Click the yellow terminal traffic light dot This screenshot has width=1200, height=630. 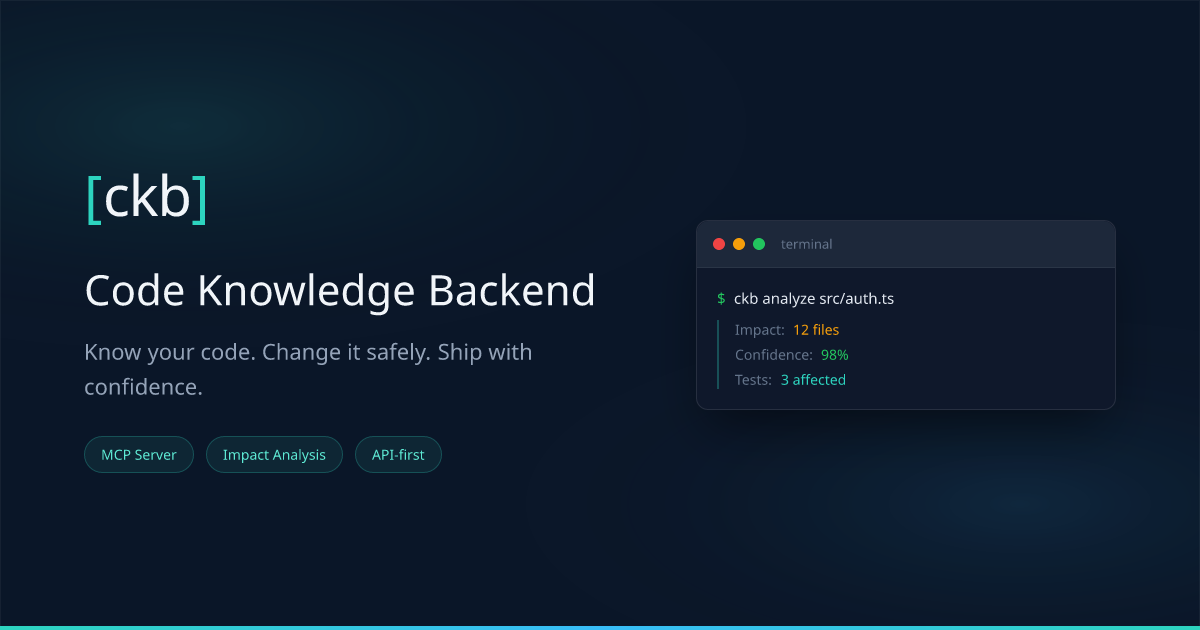pyautogui.click(x=739, y=243)
